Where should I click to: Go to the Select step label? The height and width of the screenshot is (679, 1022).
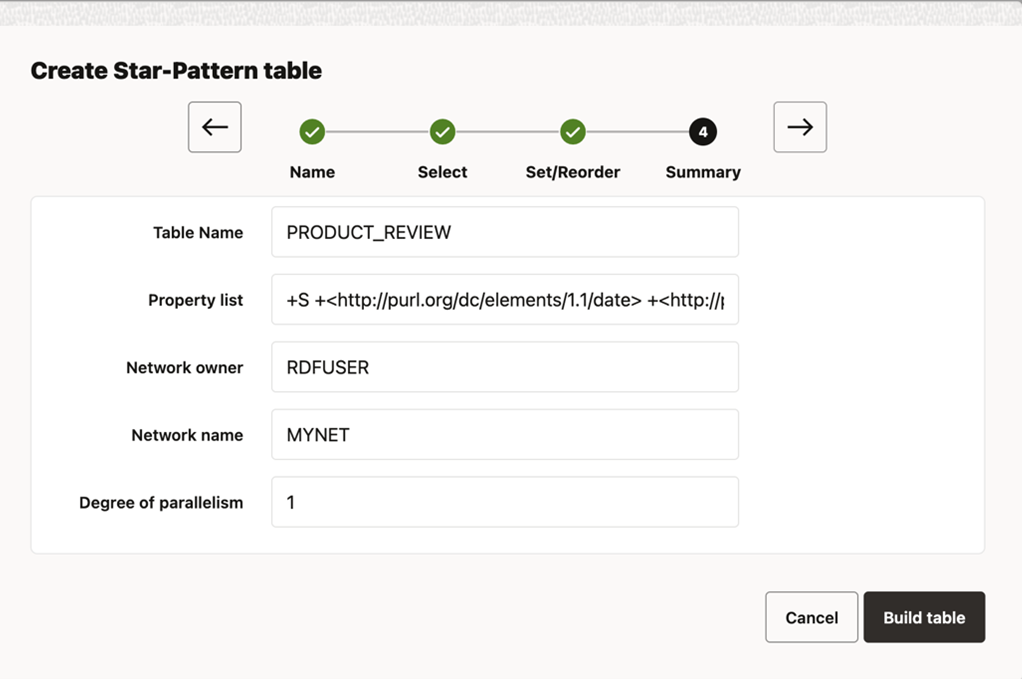coord(442,172)
